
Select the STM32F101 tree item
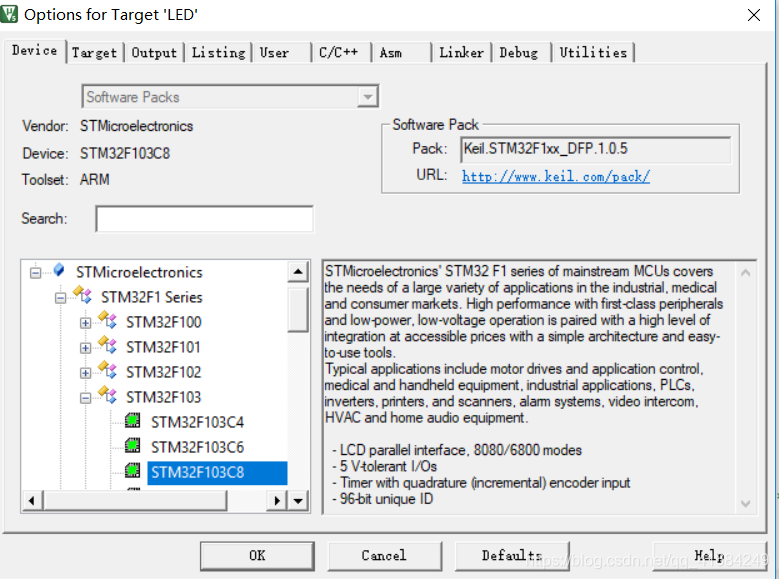[x=163, y=347]
